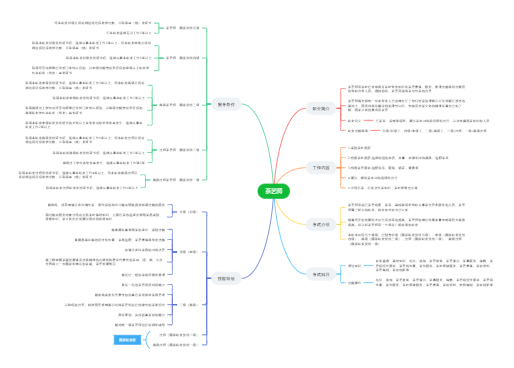This screenshot has width=514, height=368.
Task: Click the 高级茶艺师 国家资格三级 subtopic under 报考条件
Action: pyautogui.click(x=179, y=105)
